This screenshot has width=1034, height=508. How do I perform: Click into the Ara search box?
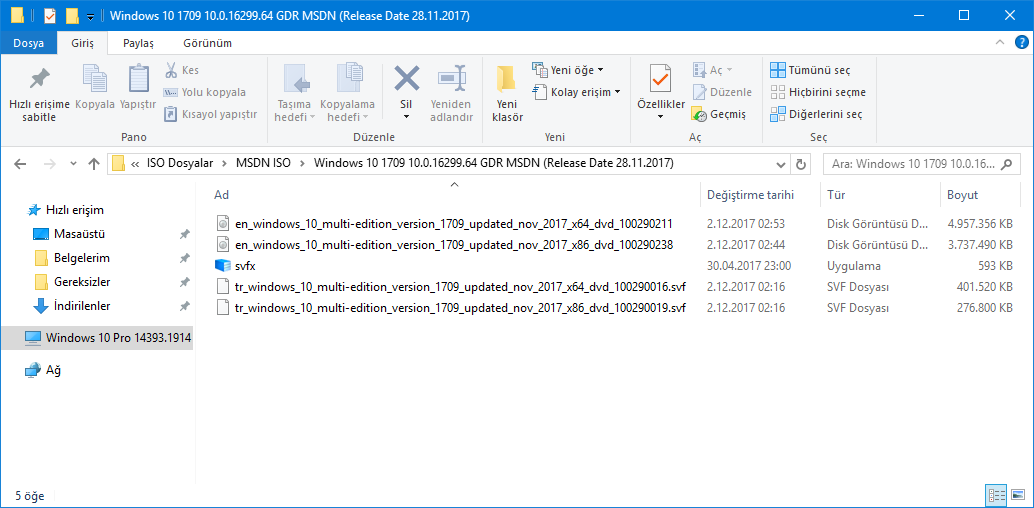click(x=919, y=164)
